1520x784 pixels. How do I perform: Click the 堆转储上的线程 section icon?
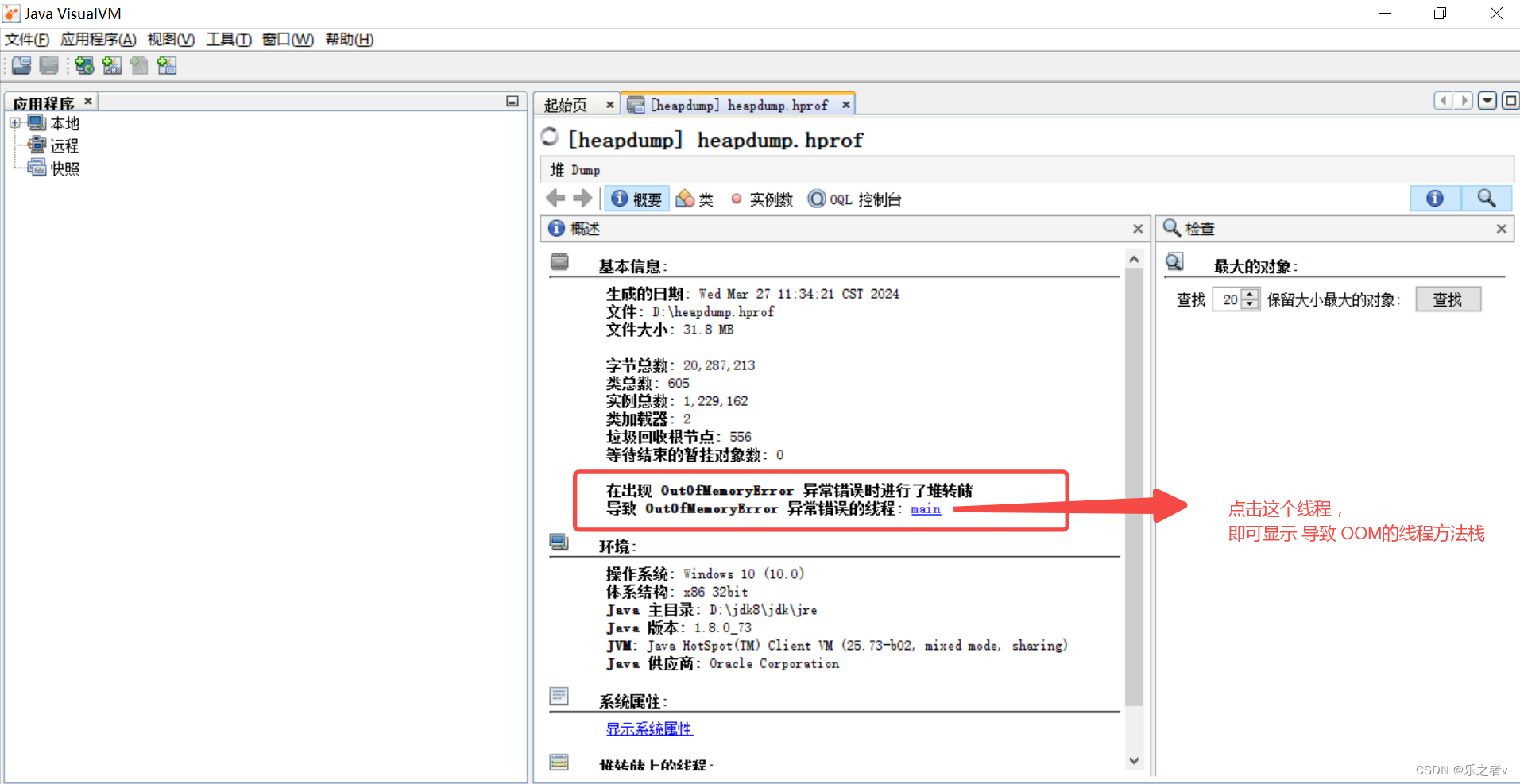[x=559, y=763]
